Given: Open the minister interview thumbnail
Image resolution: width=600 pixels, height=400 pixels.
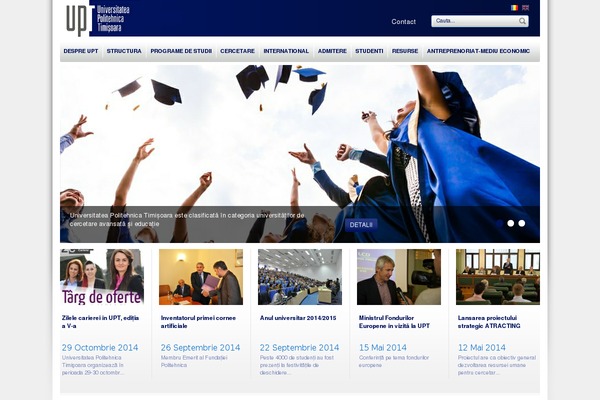Looking at the screenshot, I should pyautogui.click(x=399, y=277).
